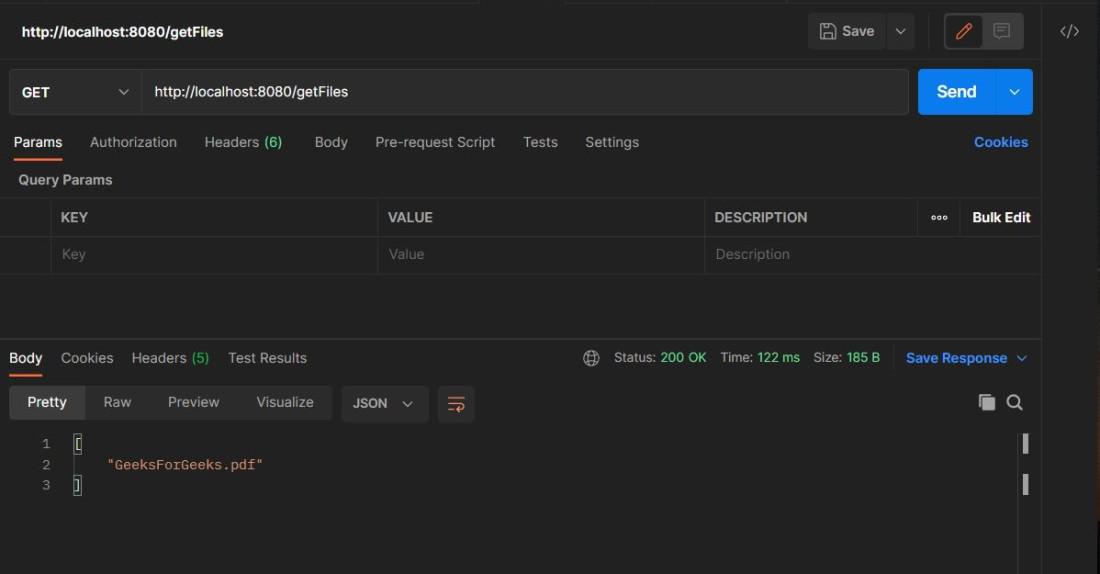Image resolution: width=1100 pixels, height=574 pixels.
Task: Click the Size 185 B value
Action: point(863,357)
